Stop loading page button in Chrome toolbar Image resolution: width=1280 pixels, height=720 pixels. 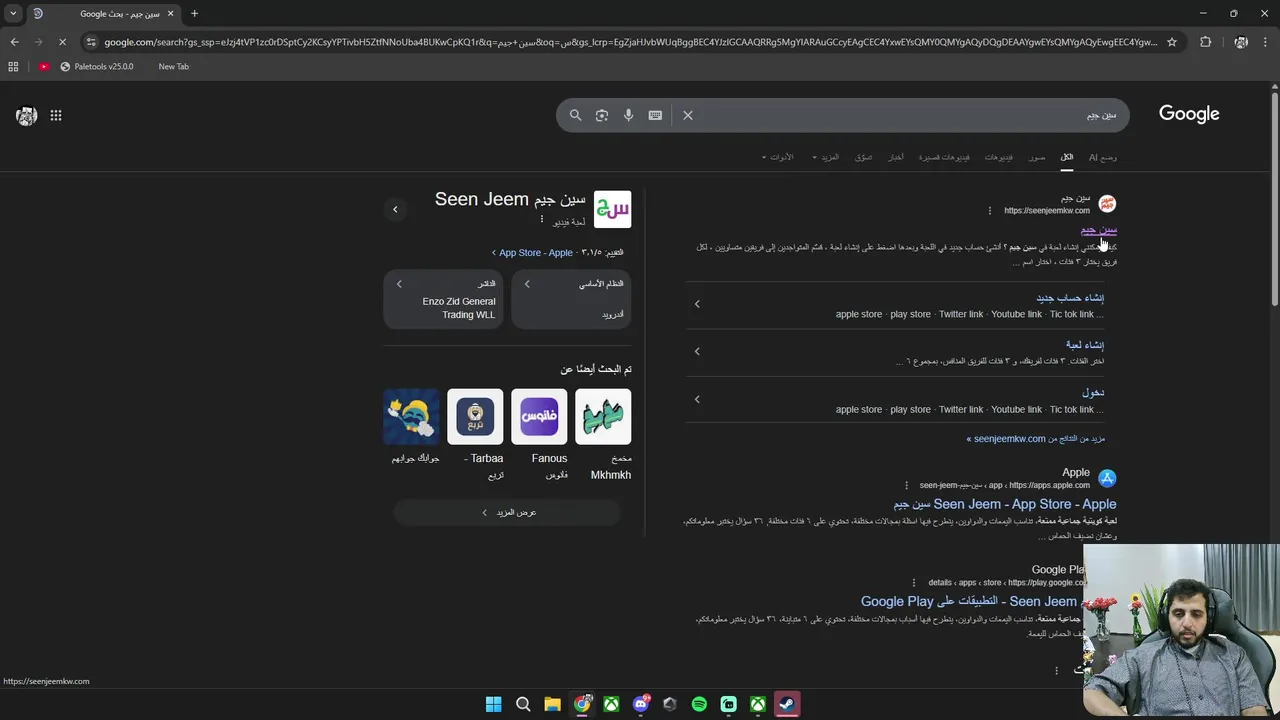(x=62, y=42)
